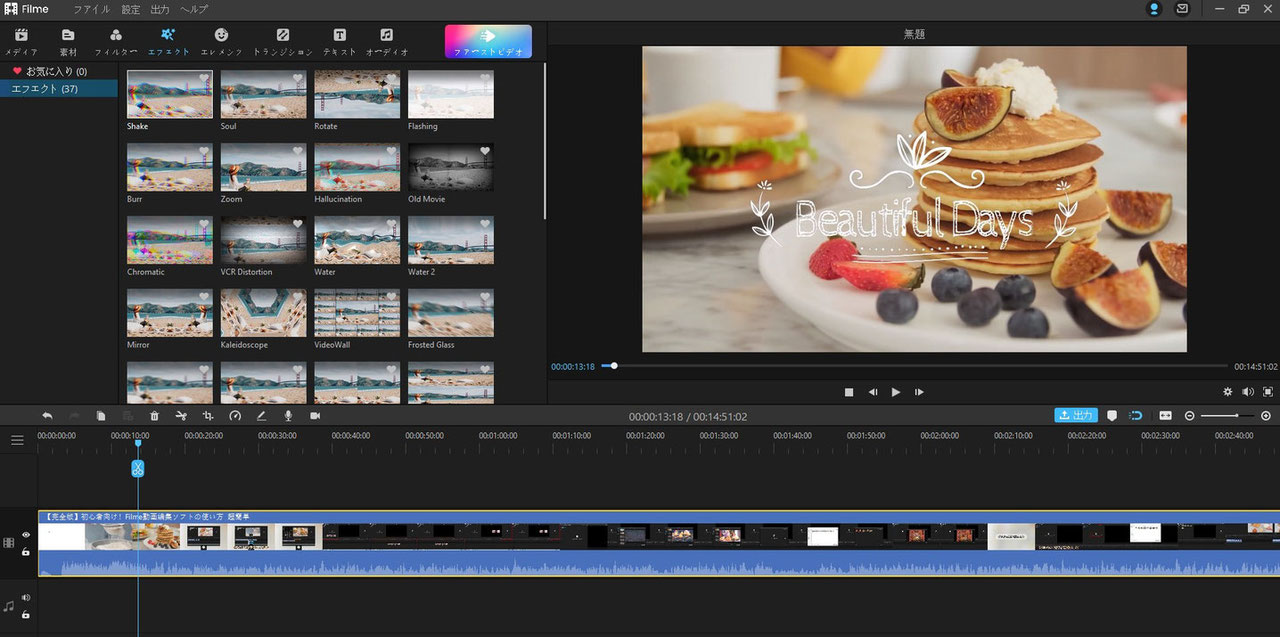Image resolution: width=1280 pixels, height=637 pixels.
Task: Click the timeline zoom slider
Action: (1226, 416)
